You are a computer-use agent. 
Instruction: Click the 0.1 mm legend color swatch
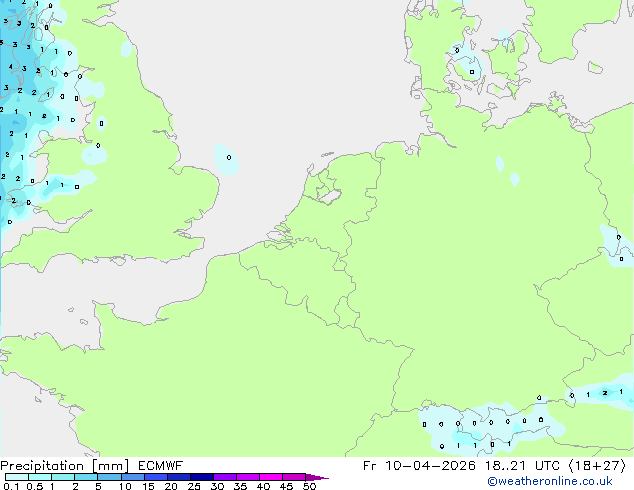(x=17, y=477)
